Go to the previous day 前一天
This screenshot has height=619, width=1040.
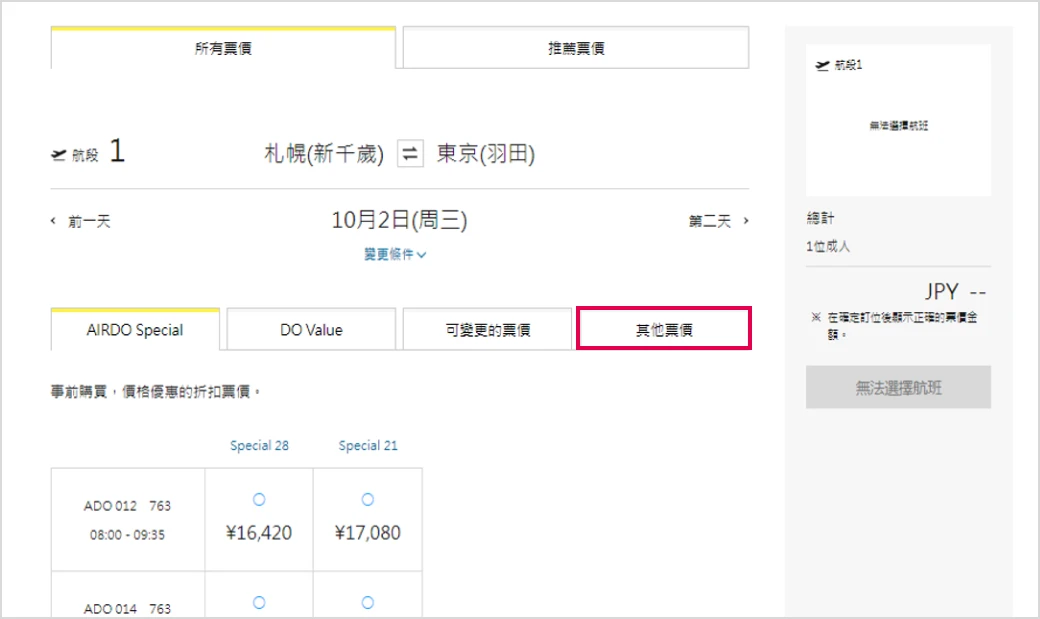89,221
